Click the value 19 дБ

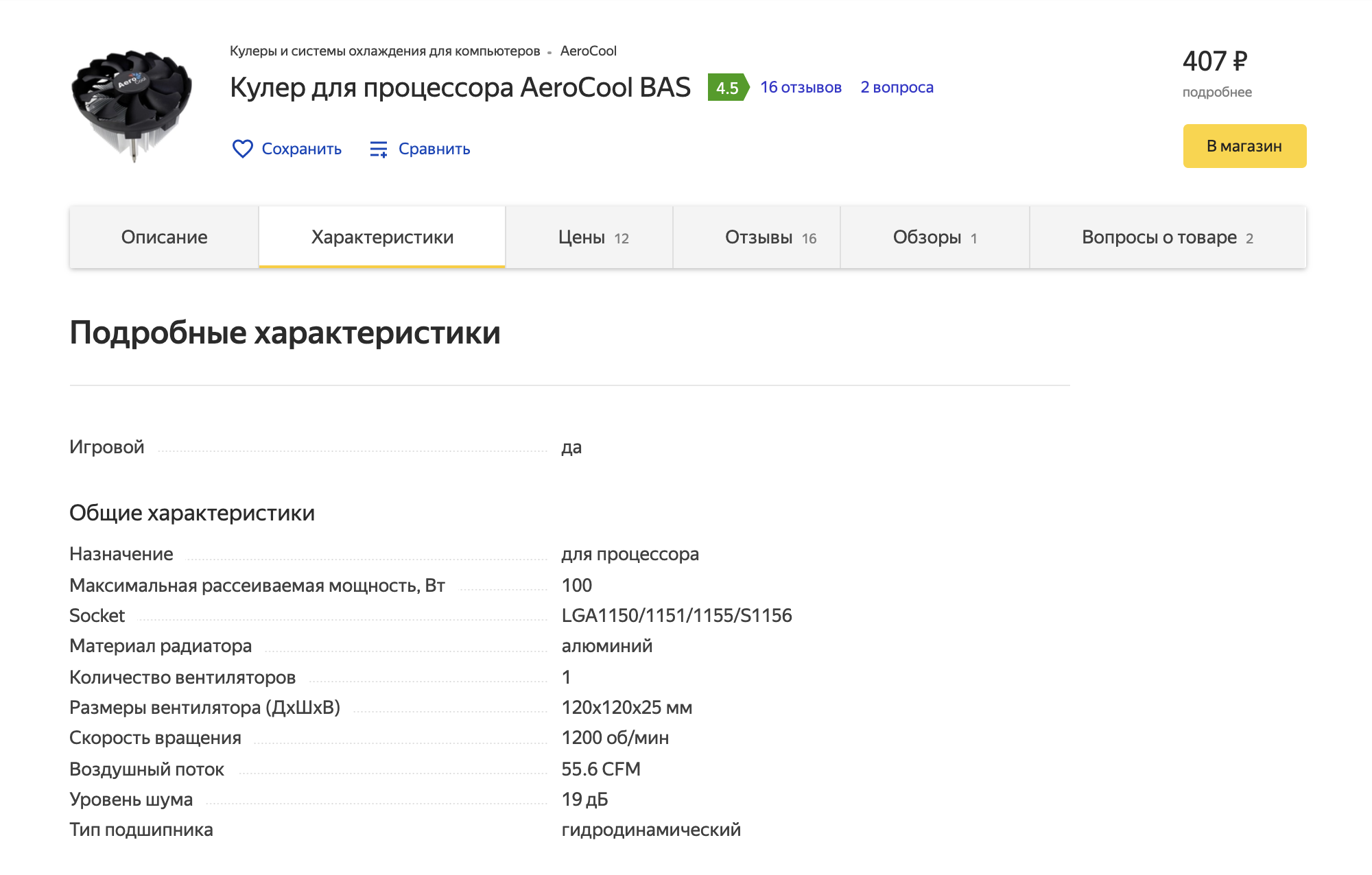(x=584, y=800)
